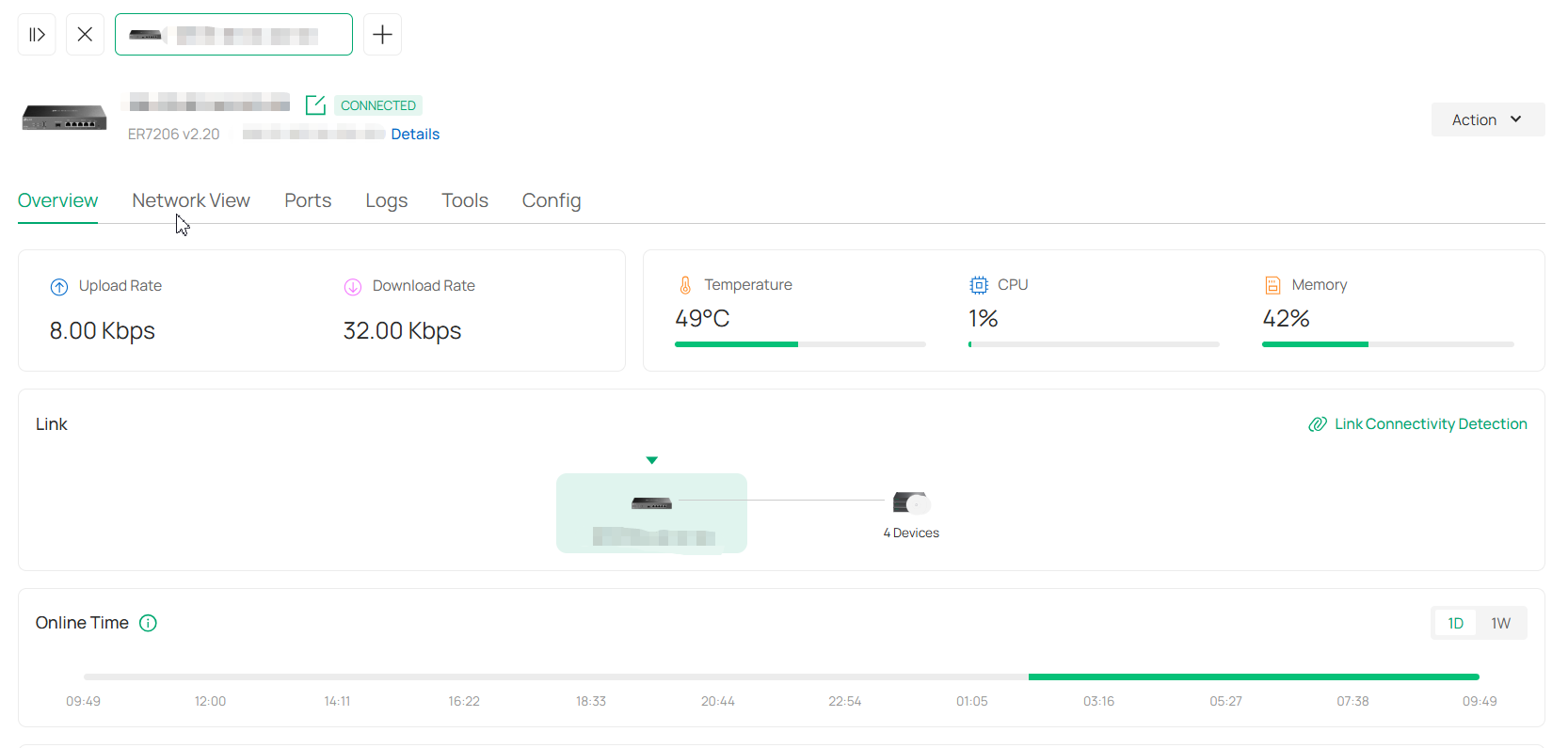Click the memory usage progress bar

coord(1388,344)
